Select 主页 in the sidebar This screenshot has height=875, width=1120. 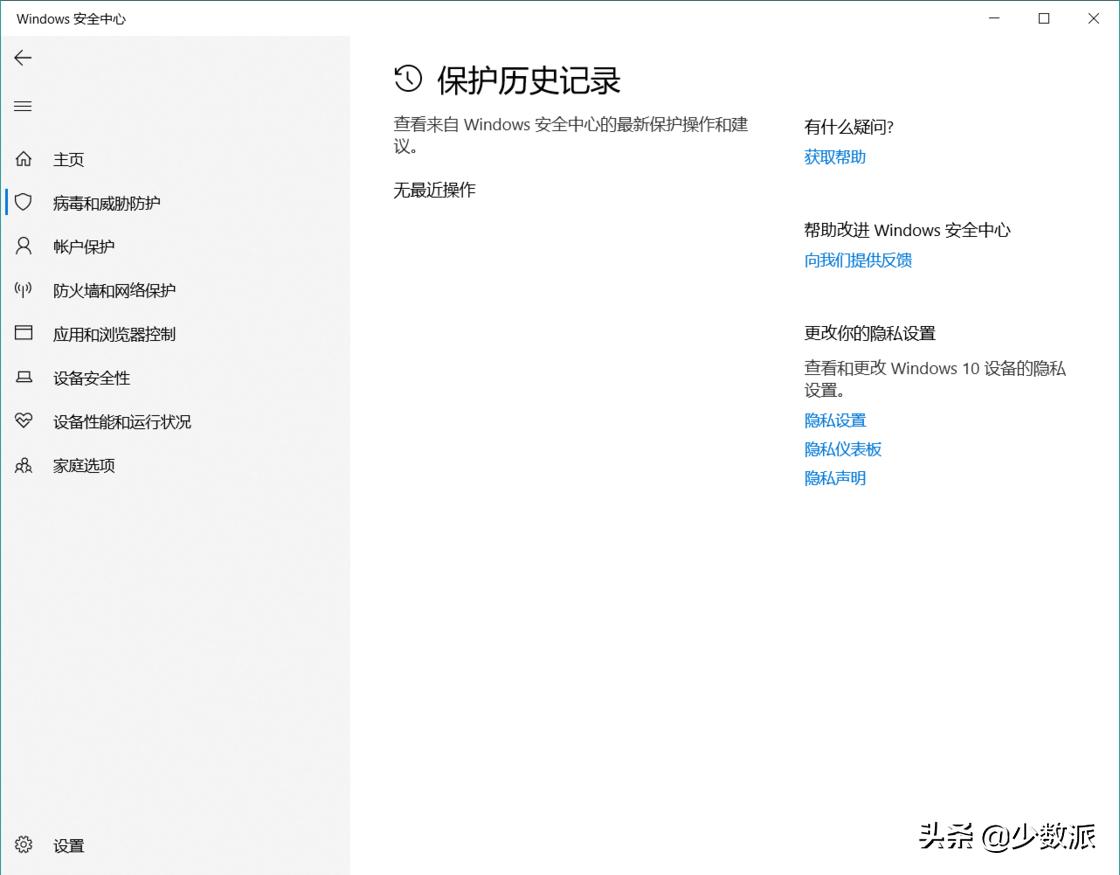[x=68, y=158]
